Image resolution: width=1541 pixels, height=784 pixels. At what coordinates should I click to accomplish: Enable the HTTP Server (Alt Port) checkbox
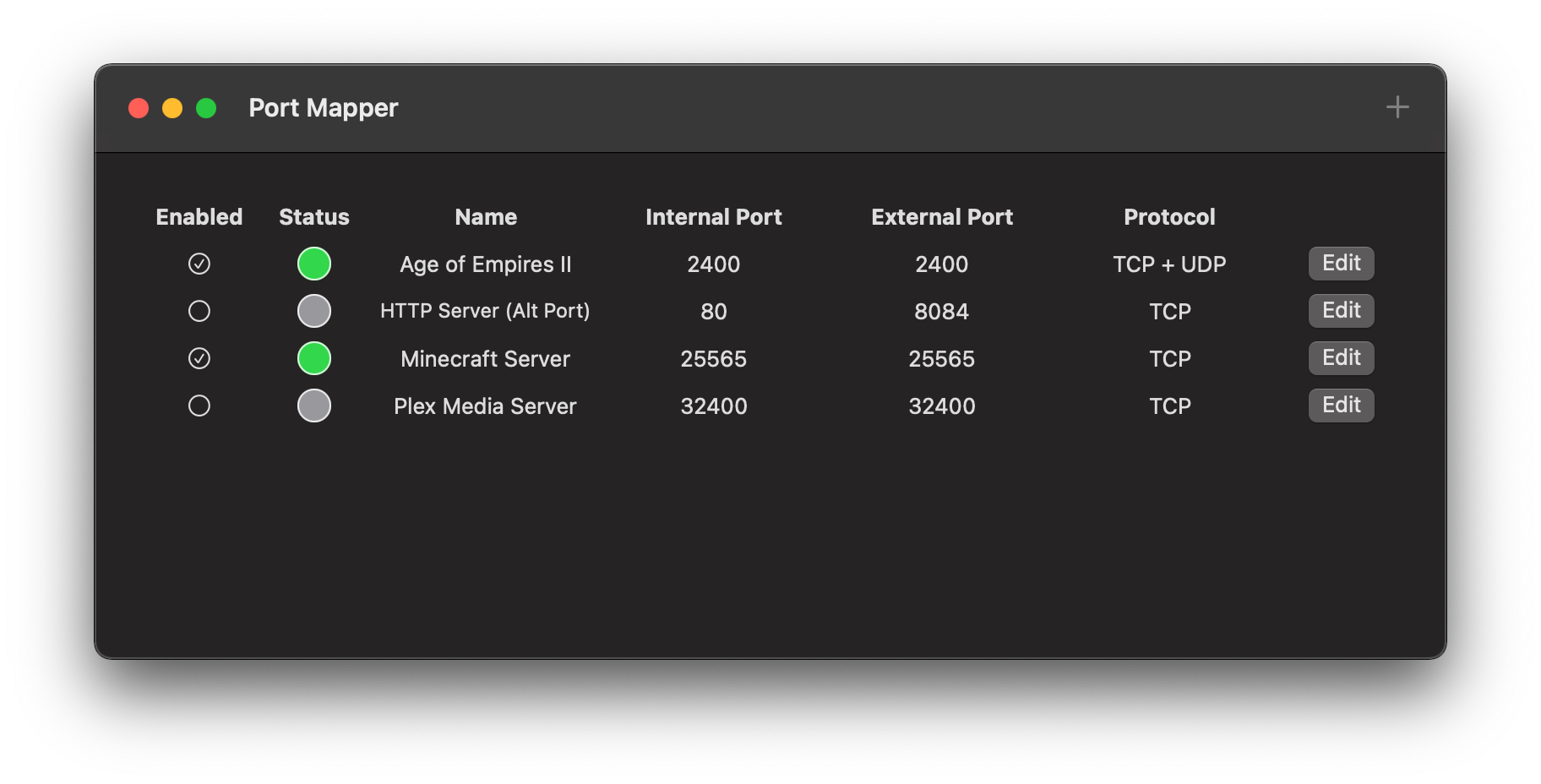coord(199,311)
